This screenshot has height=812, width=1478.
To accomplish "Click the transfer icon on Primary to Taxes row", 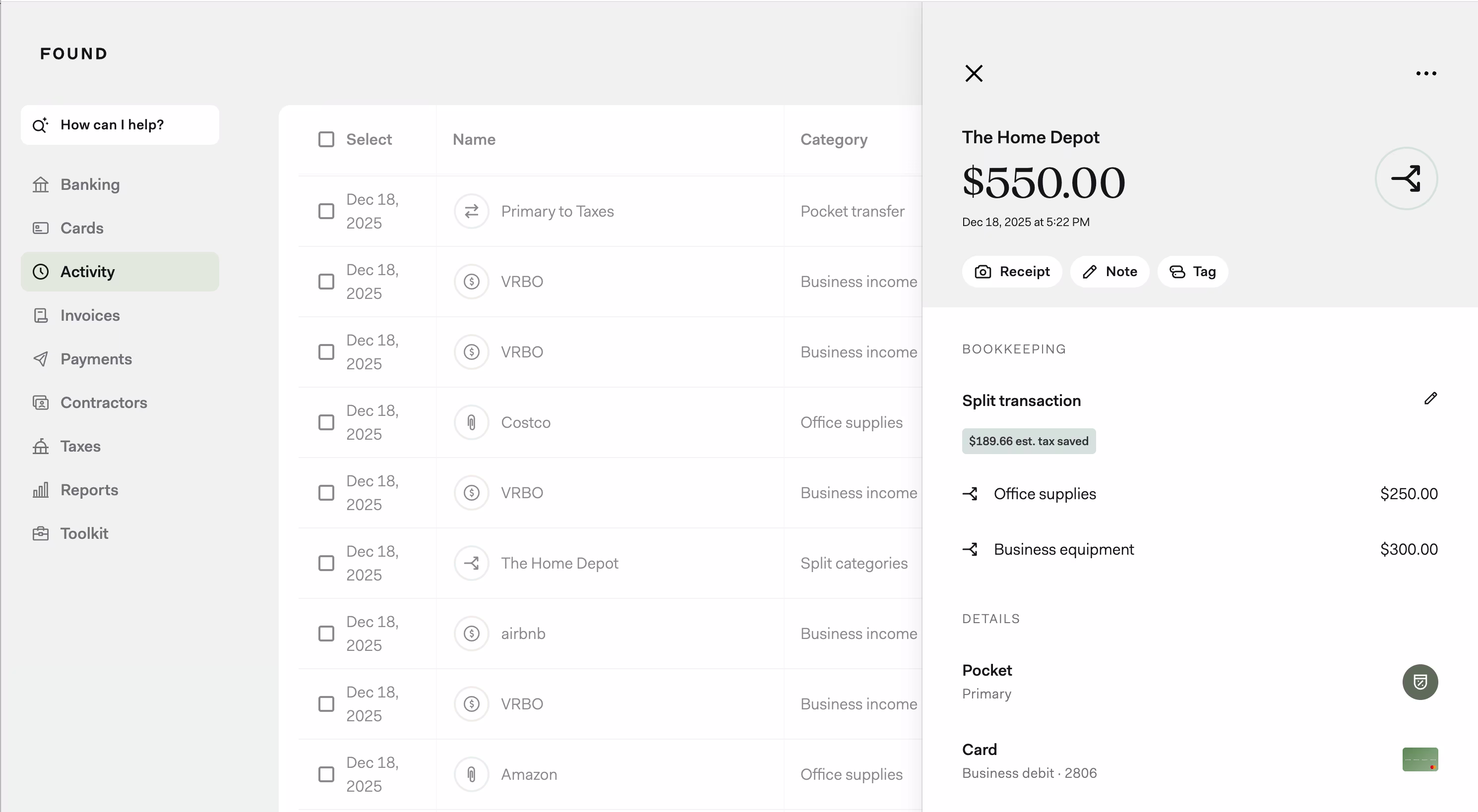I will click(471, 211).
